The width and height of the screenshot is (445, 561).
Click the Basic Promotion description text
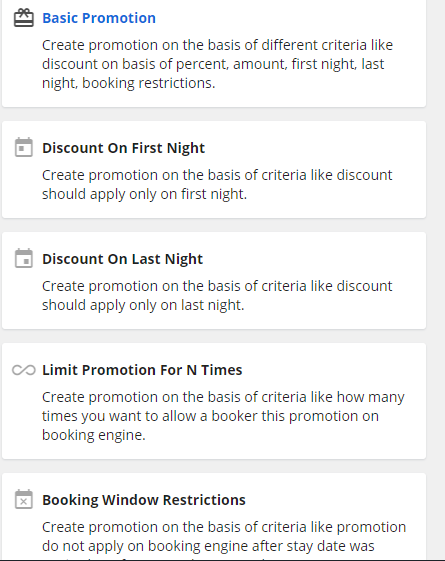pos(217,64)
